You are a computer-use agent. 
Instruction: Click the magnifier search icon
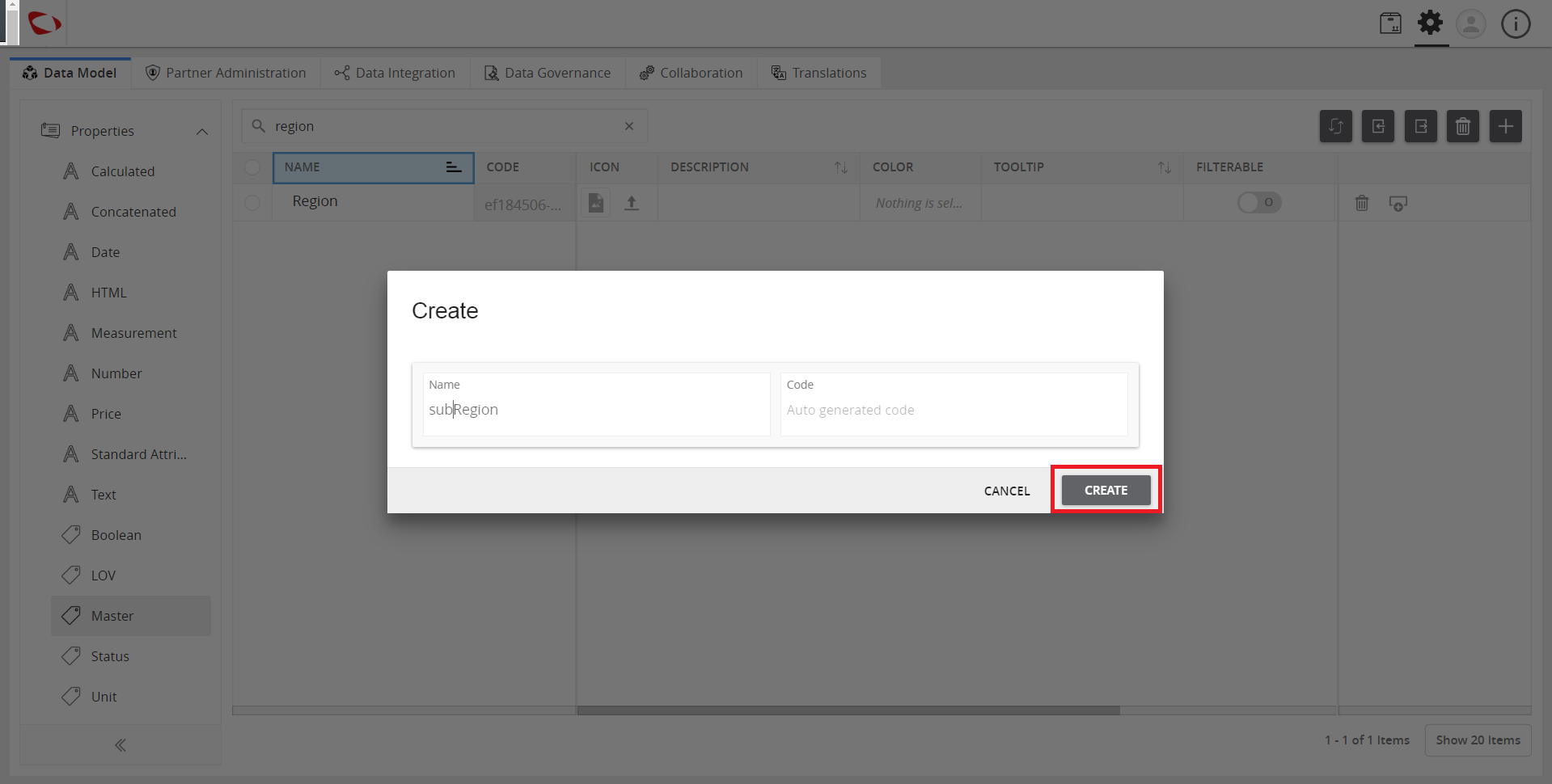point(259,126)
